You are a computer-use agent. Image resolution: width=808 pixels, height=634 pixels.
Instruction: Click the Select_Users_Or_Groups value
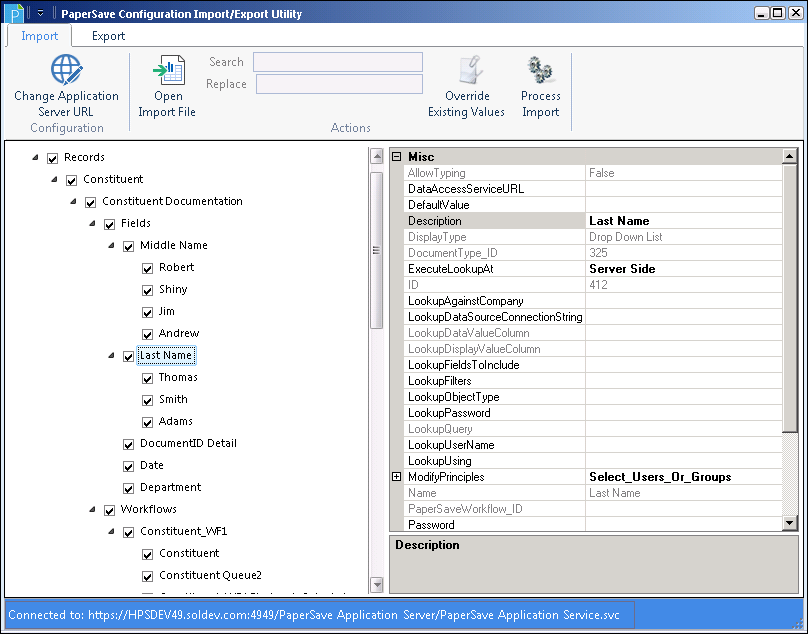pyautogui.click(x=660, y=477)
